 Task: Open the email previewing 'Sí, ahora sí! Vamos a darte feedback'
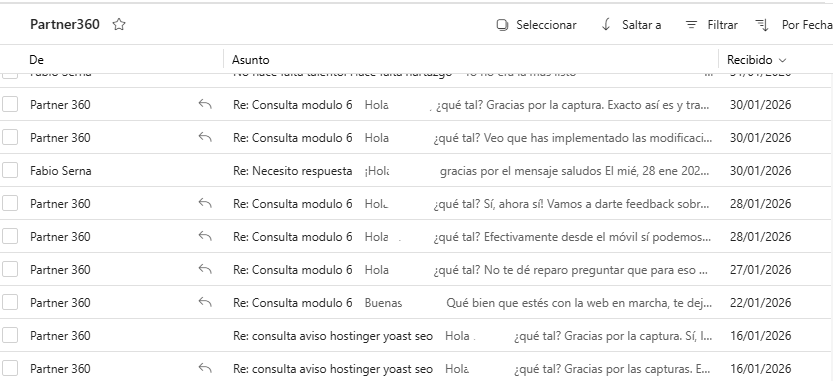coord(414,204)
